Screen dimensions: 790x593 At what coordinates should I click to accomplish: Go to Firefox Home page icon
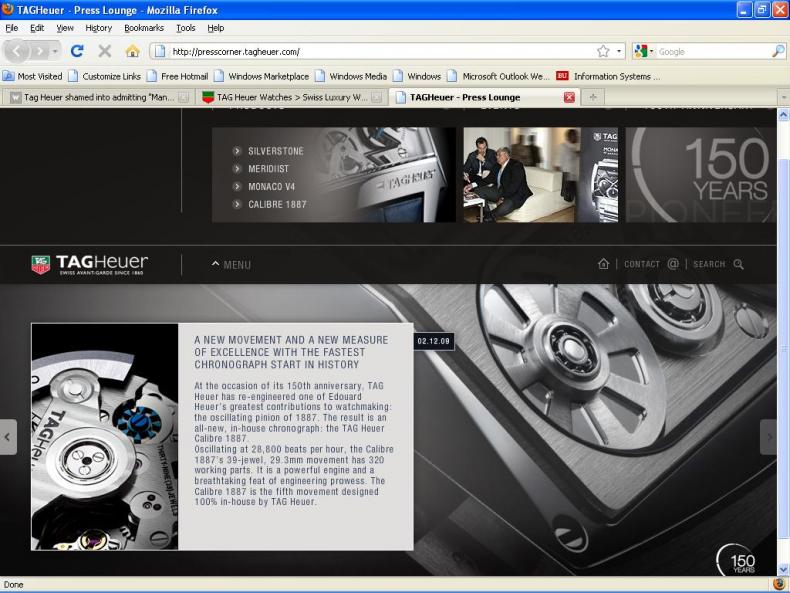(132, 51)
